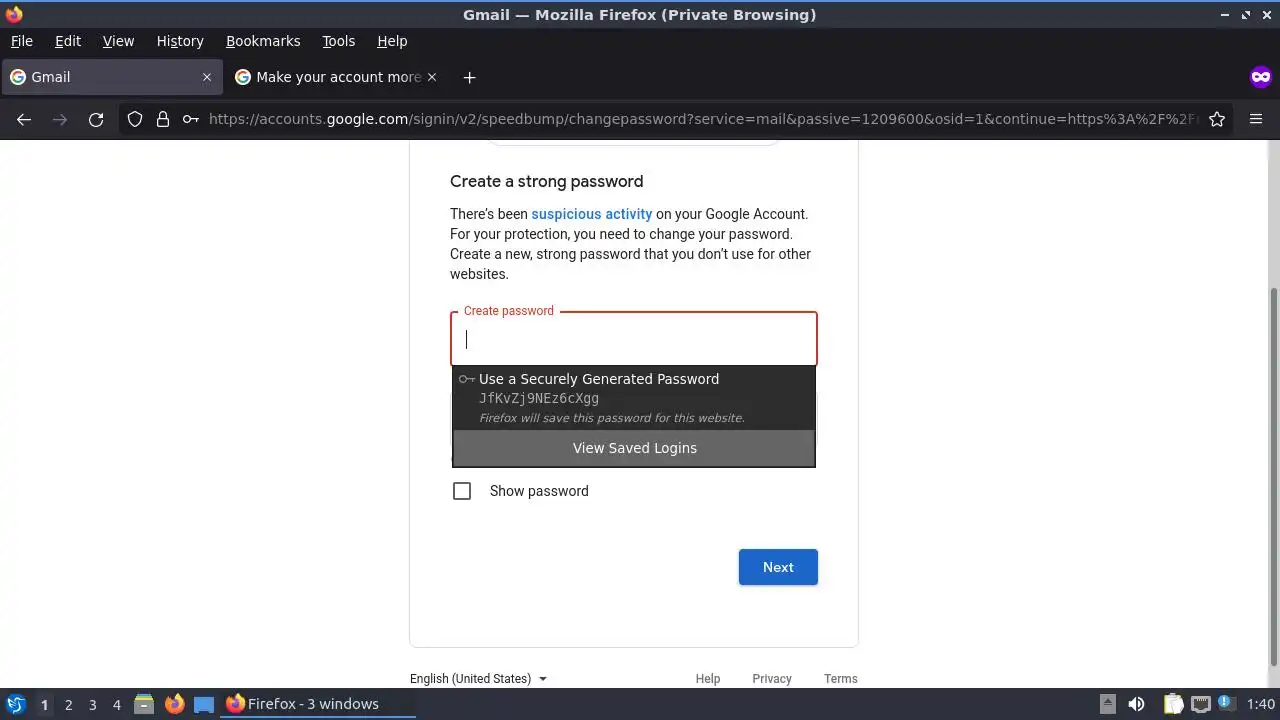Open the removable media tray icon
This screenshot has width=1280, height=720.
pos(1108,704)
